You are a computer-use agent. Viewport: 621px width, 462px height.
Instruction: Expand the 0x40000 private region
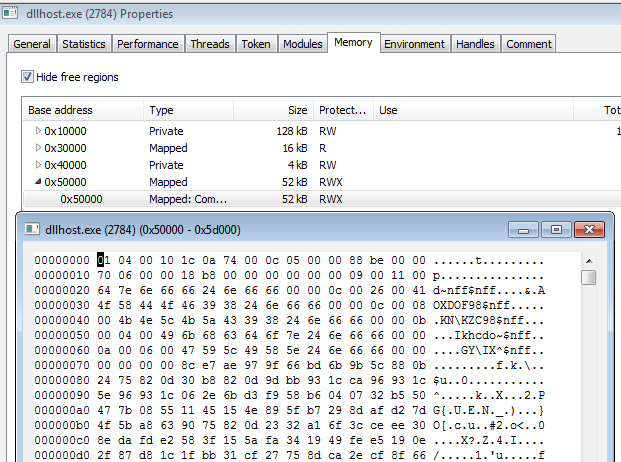coord(39,165)
